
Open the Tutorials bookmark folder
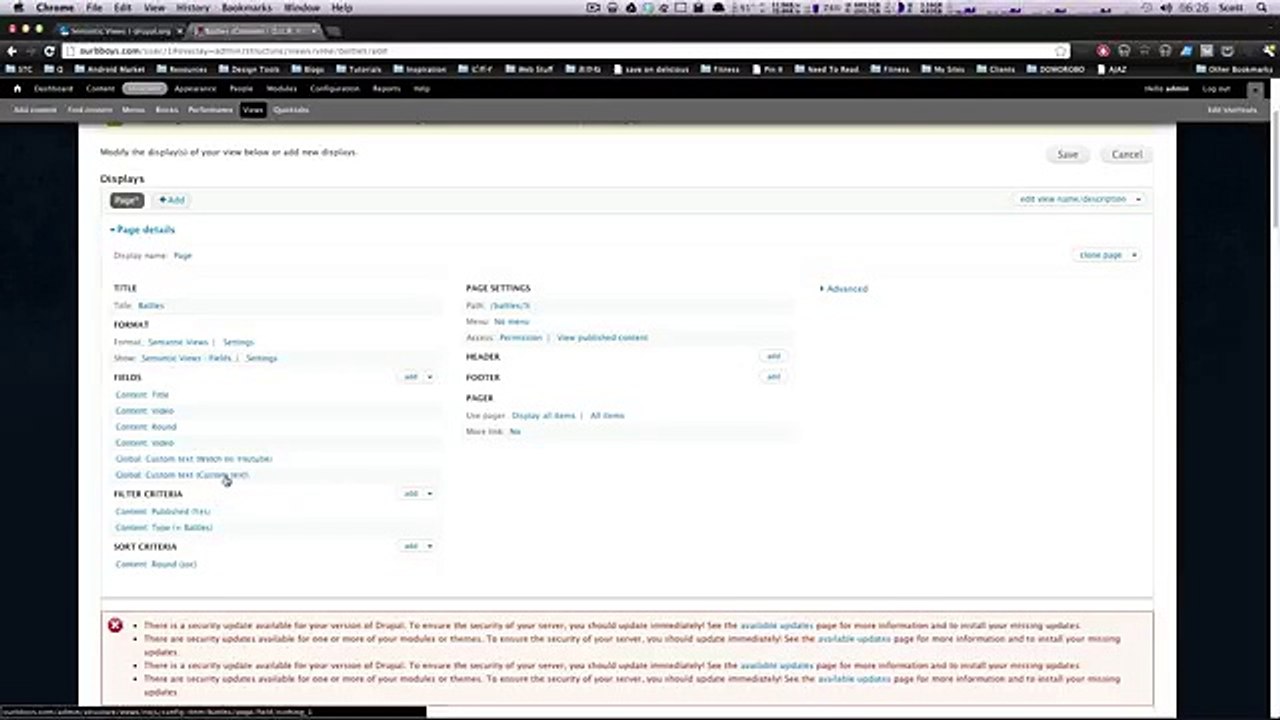pos(359,69)
